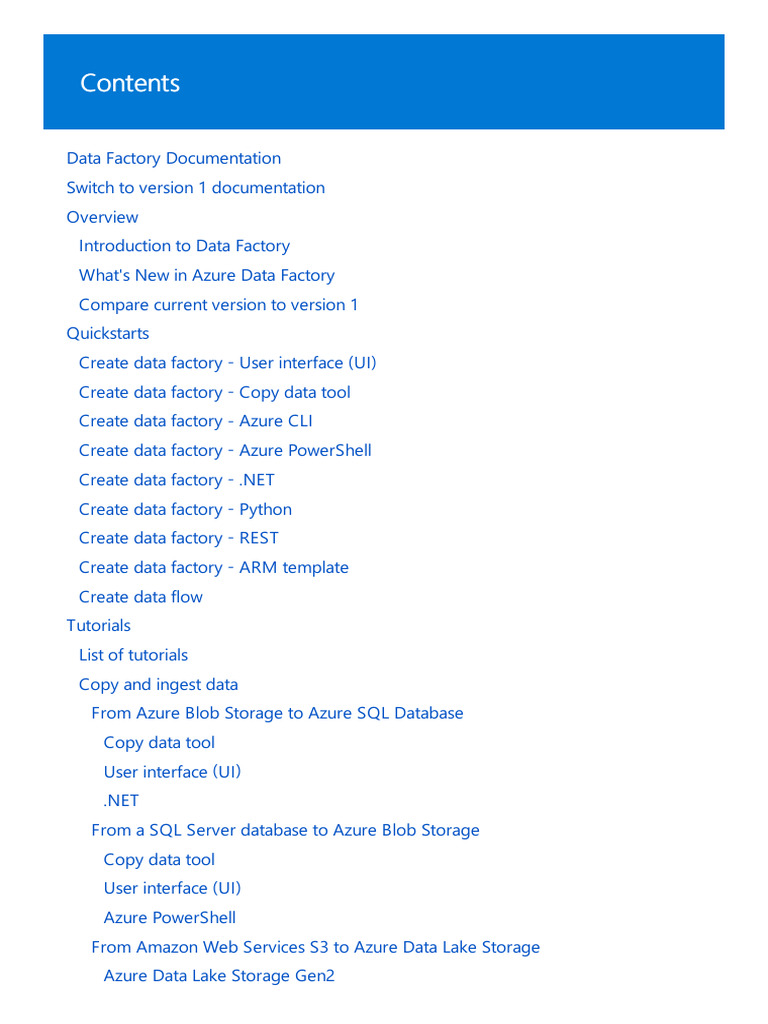Click the Create data flow link
The height and width of the screenshot is (1024, 768).
point(140,597)
